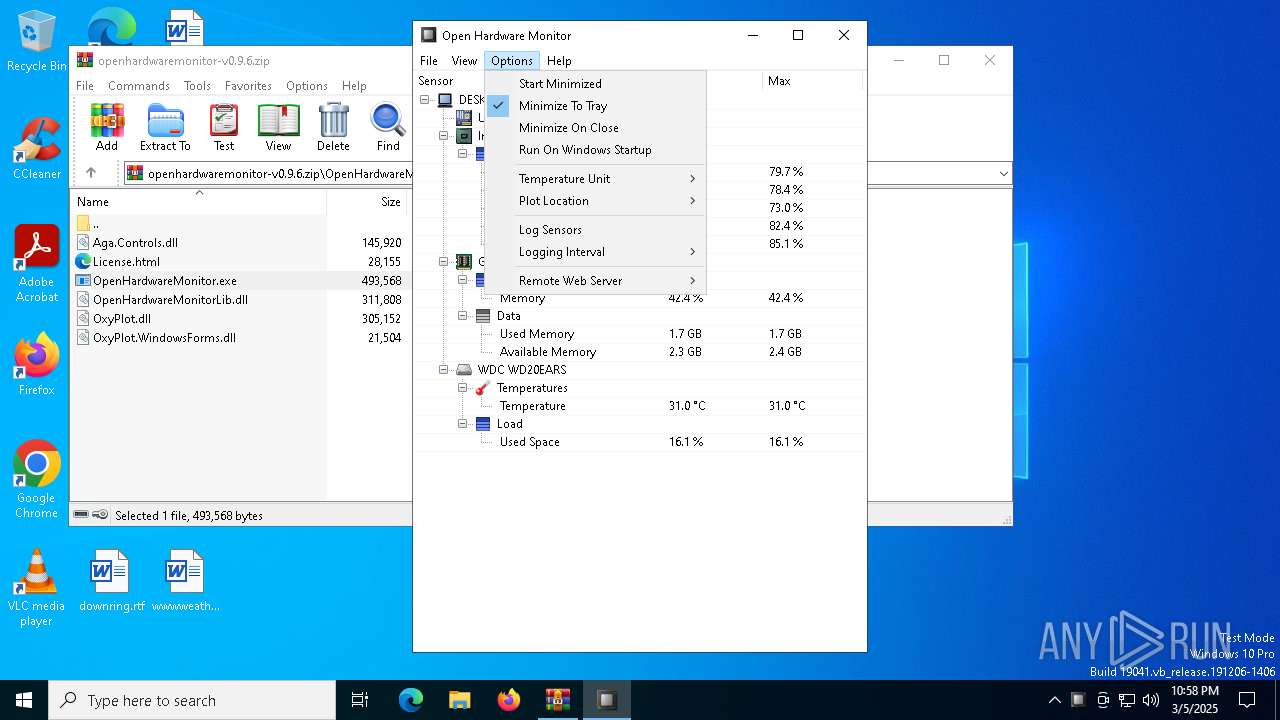Close the Options menu in Hardware Monitor
The width and height of the screenshot is (1280, 720).
511,61
